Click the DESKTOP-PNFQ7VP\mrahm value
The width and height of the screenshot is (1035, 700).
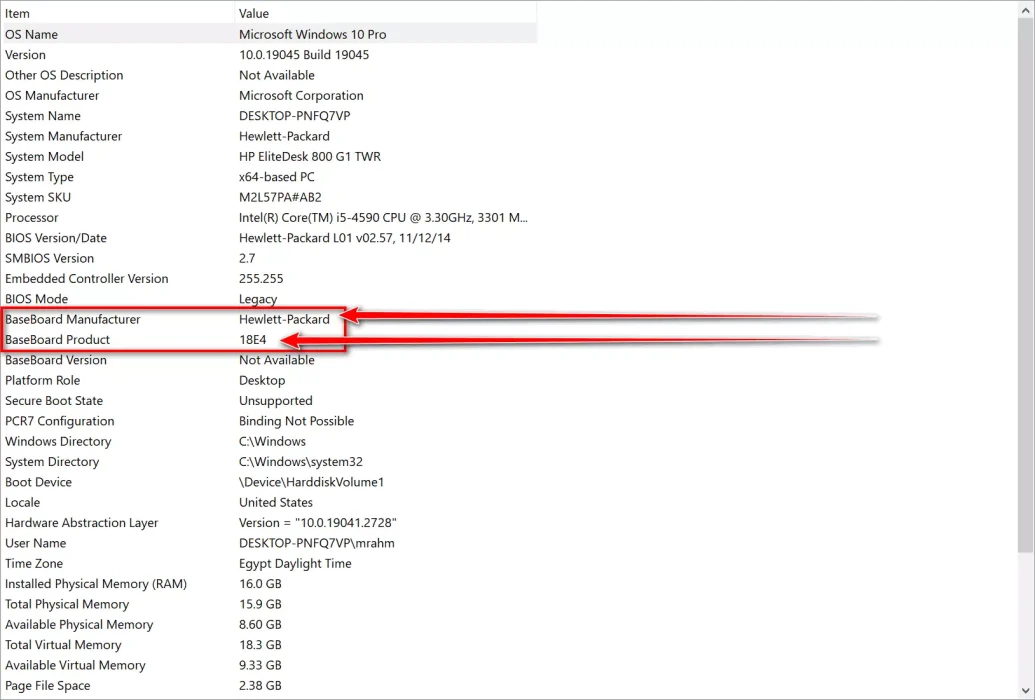click(x=317, y=543)
